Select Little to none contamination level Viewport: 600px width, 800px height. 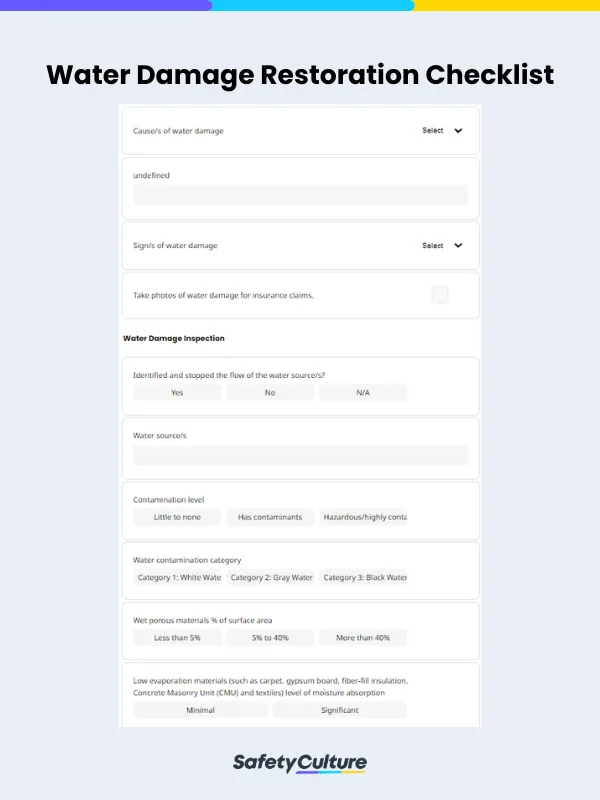[177, 517]
